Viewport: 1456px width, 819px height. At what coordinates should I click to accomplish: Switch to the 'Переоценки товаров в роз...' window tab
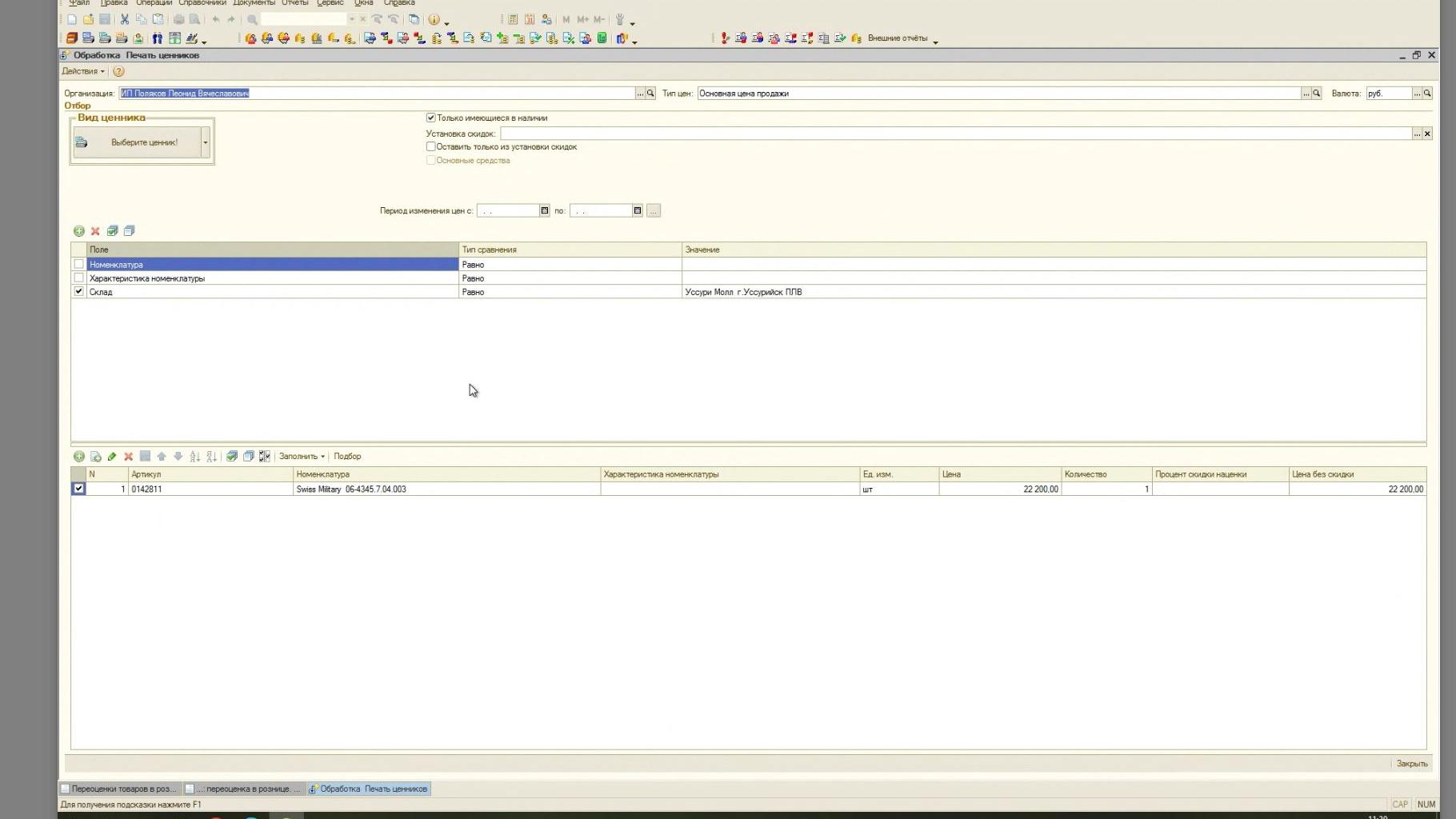tap(120, 789)
